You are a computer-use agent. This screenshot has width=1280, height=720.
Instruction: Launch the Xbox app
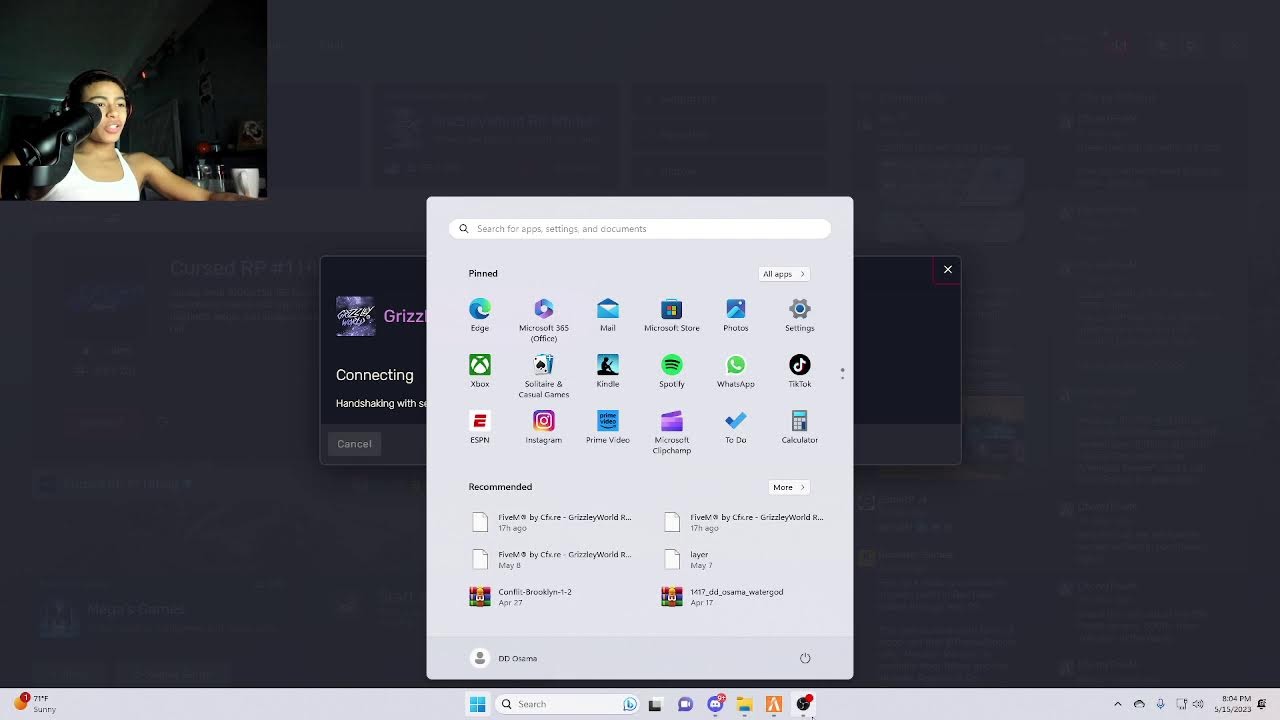point(480,371)
